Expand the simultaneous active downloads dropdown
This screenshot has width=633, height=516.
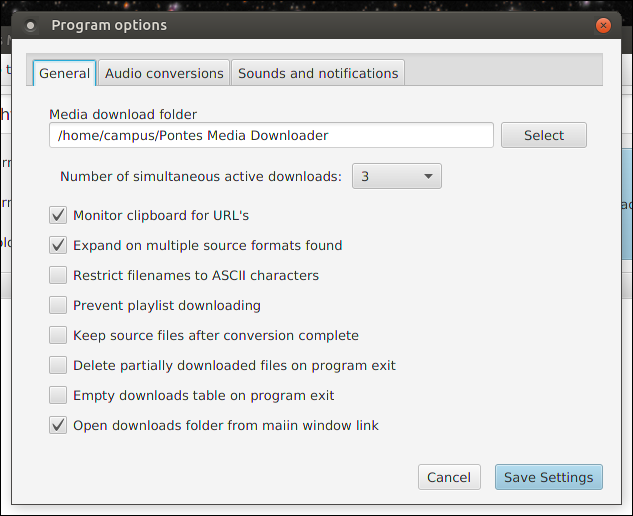click(x=397, y=176)
